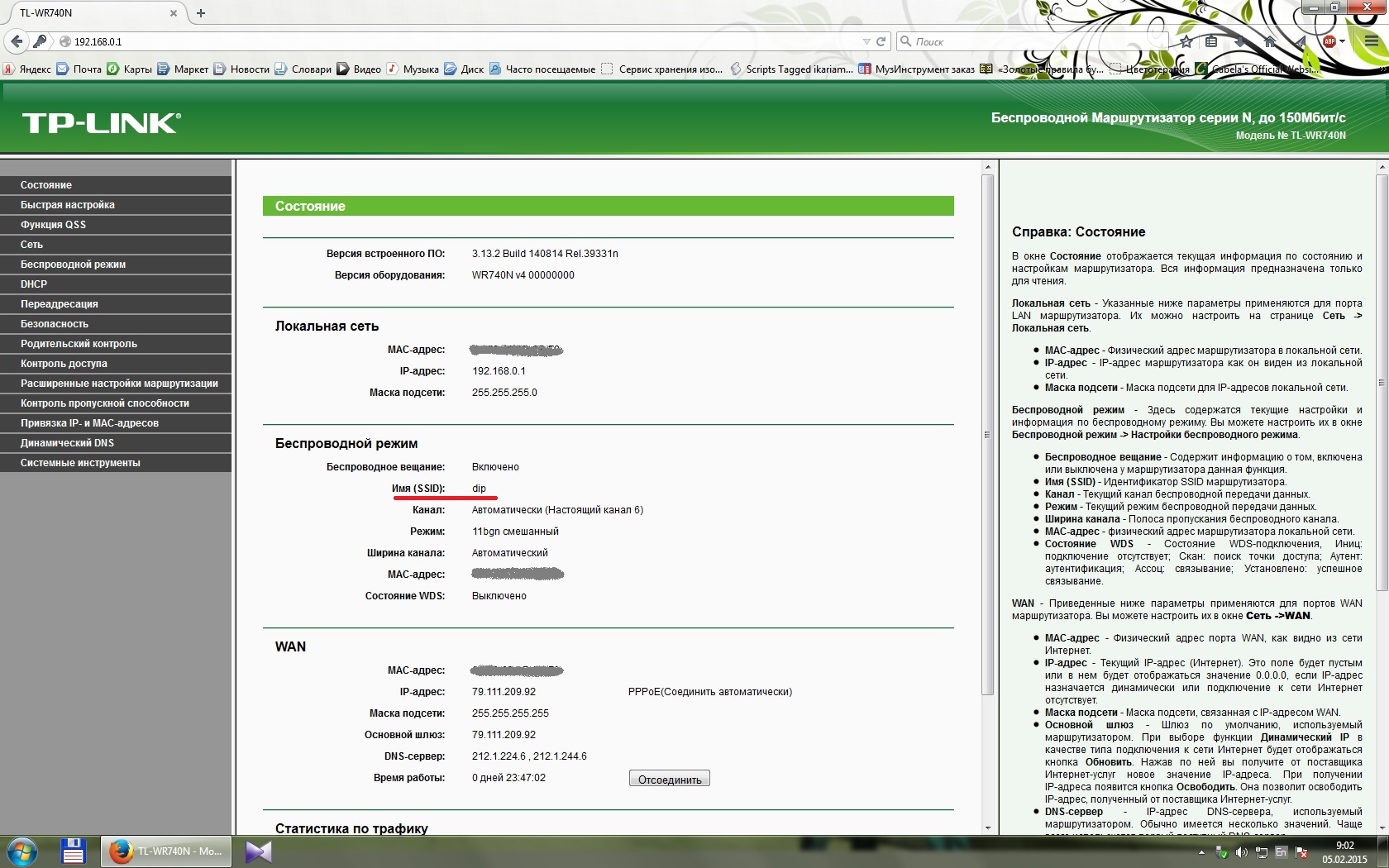
Task: Click the status page vertical scrollbar
Action: 987,434
